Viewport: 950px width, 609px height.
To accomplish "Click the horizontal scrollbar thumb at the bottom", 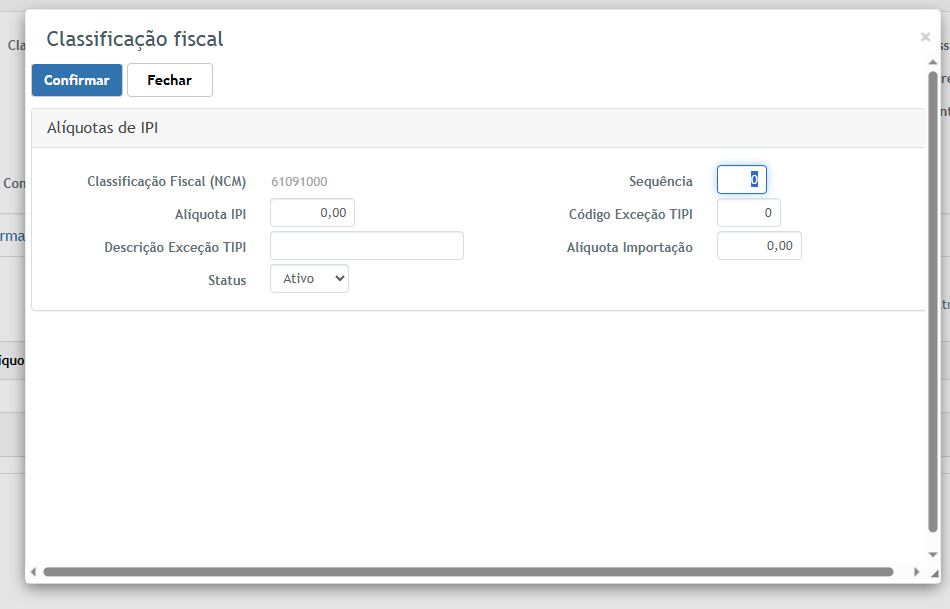I will [x=468, y=572].
